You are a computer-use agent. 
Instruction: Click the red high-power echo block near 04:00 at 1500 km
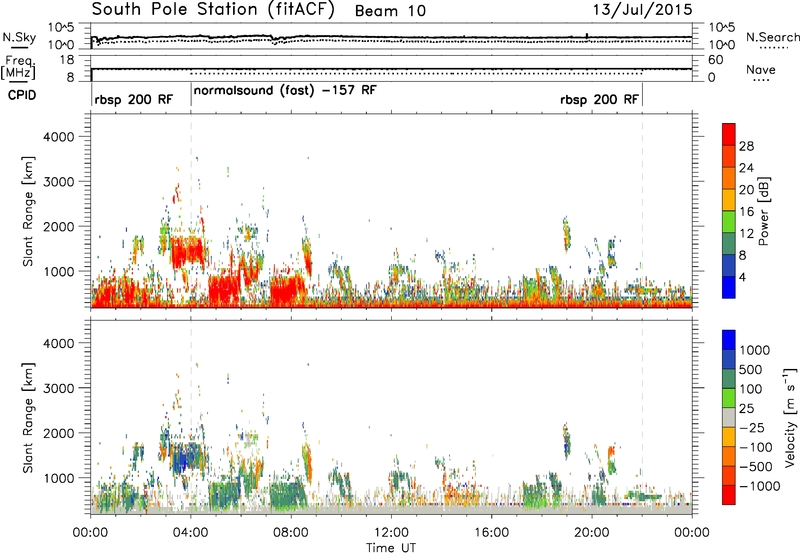[186, 253]
